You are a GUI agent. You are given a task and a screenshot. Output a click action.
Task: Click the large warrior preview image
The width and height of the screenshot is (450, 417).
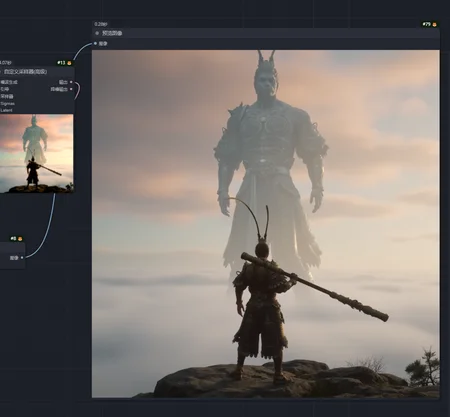pyautogui.click(x=266, y=224)
